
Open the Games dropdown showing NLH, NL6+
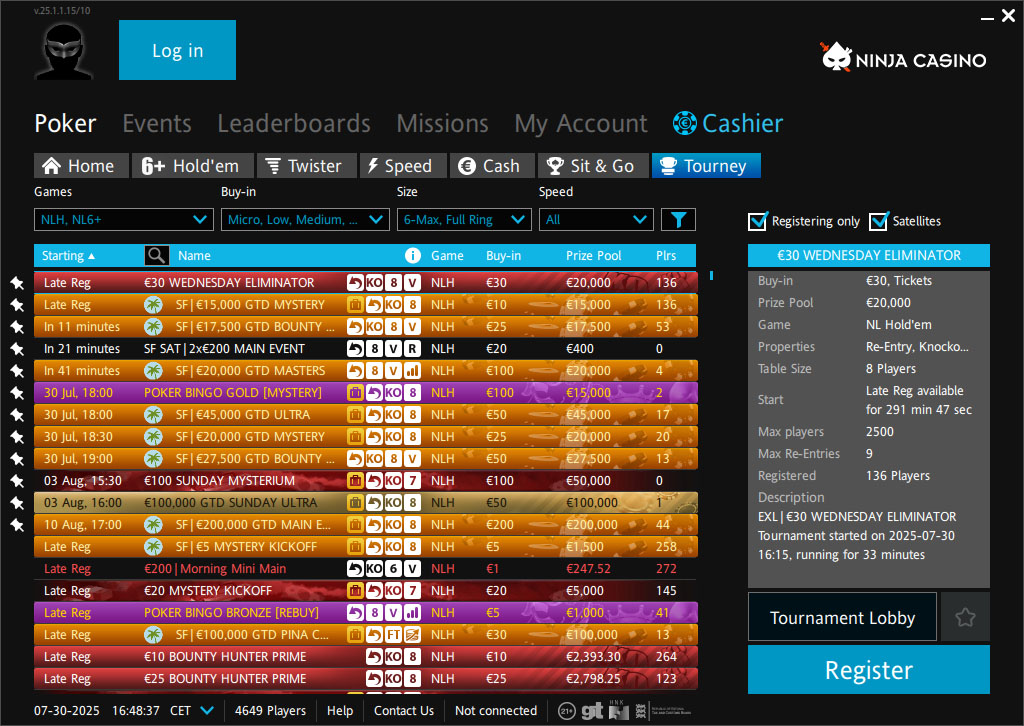point(123,219)
